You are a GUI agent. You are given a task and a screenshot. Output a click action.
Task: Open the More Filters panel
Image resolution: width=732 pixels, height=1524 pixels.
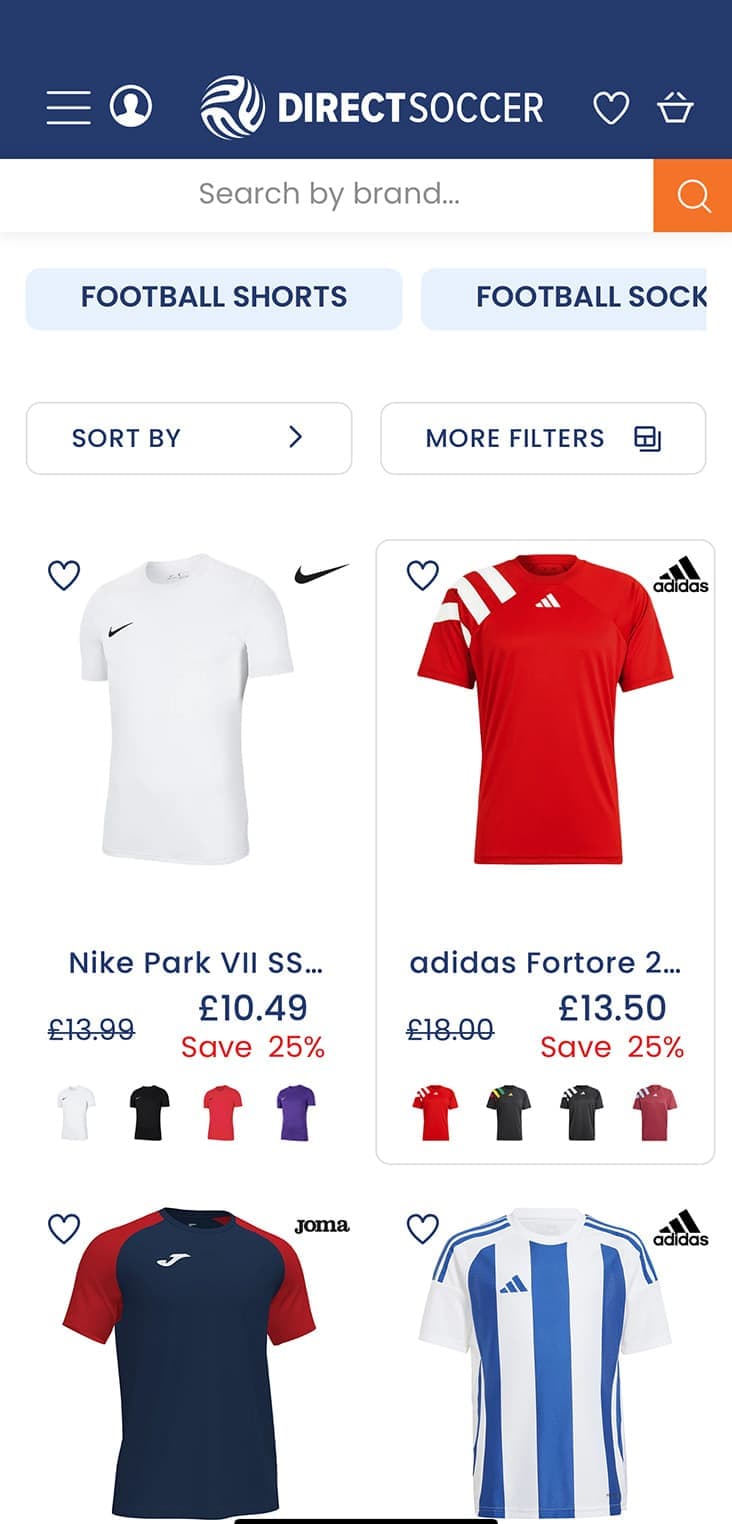543,438
